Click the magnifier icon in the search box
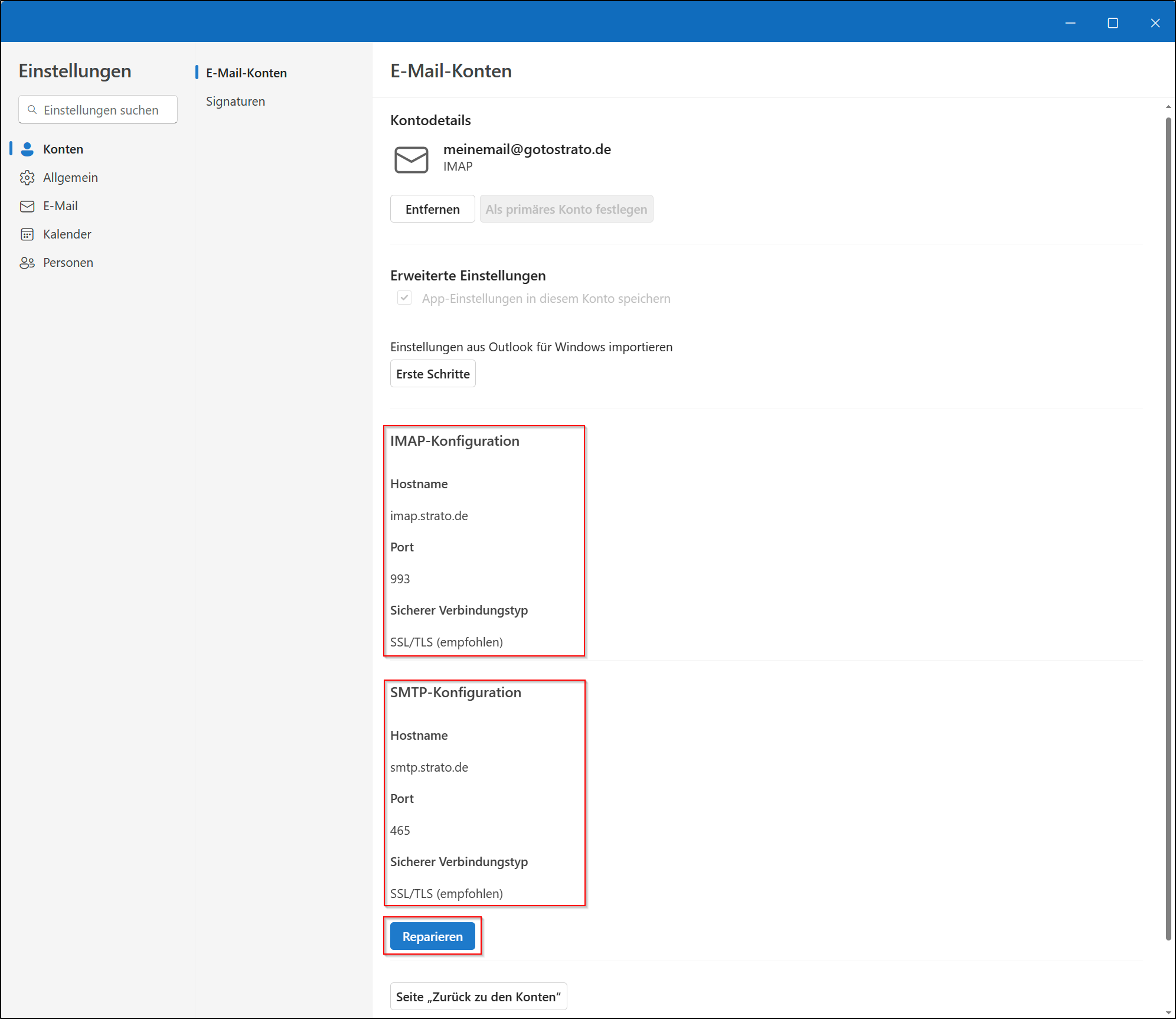This screenshot has width=1176, height=1019. 33,109
